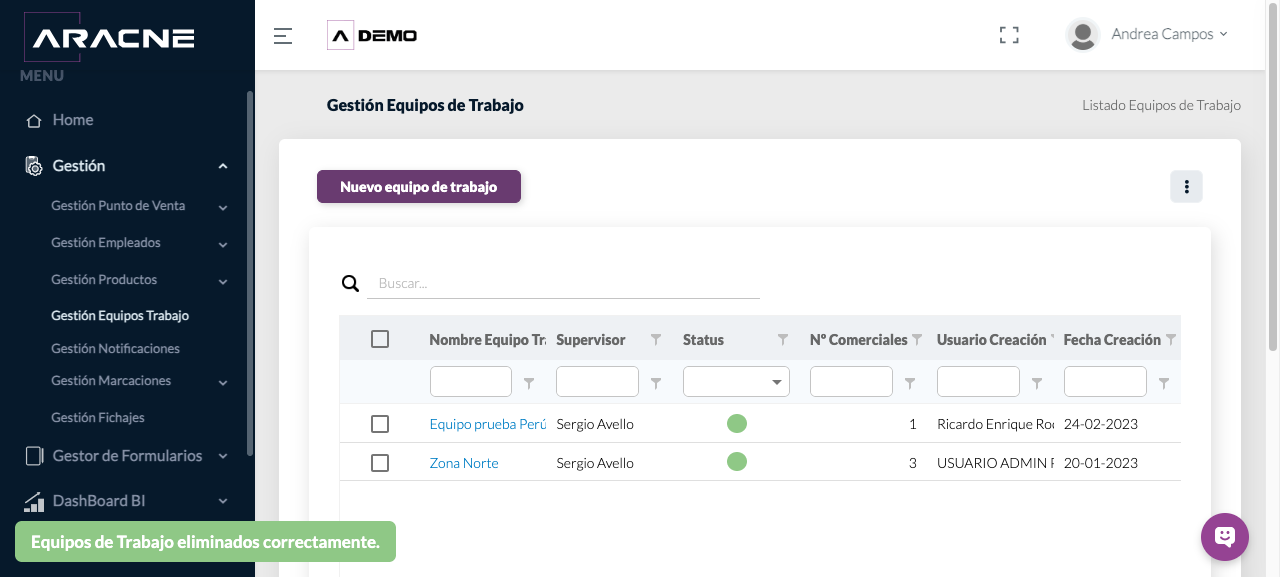Click filter icon on Supervisor column header
Screen dimensions: 1280x577
coord(656,340)
